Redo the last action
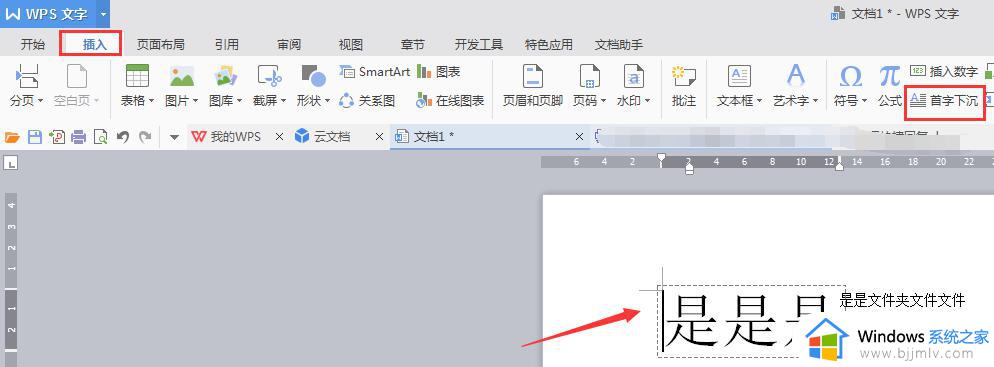994x367 pixels. 145,137
